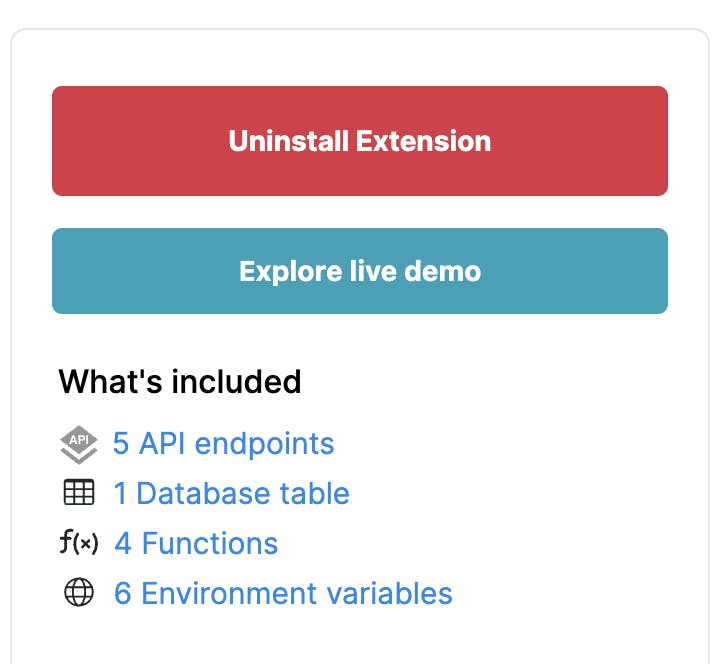Select the What's included heading
The image size is (722, 664).
coord(180,381)
